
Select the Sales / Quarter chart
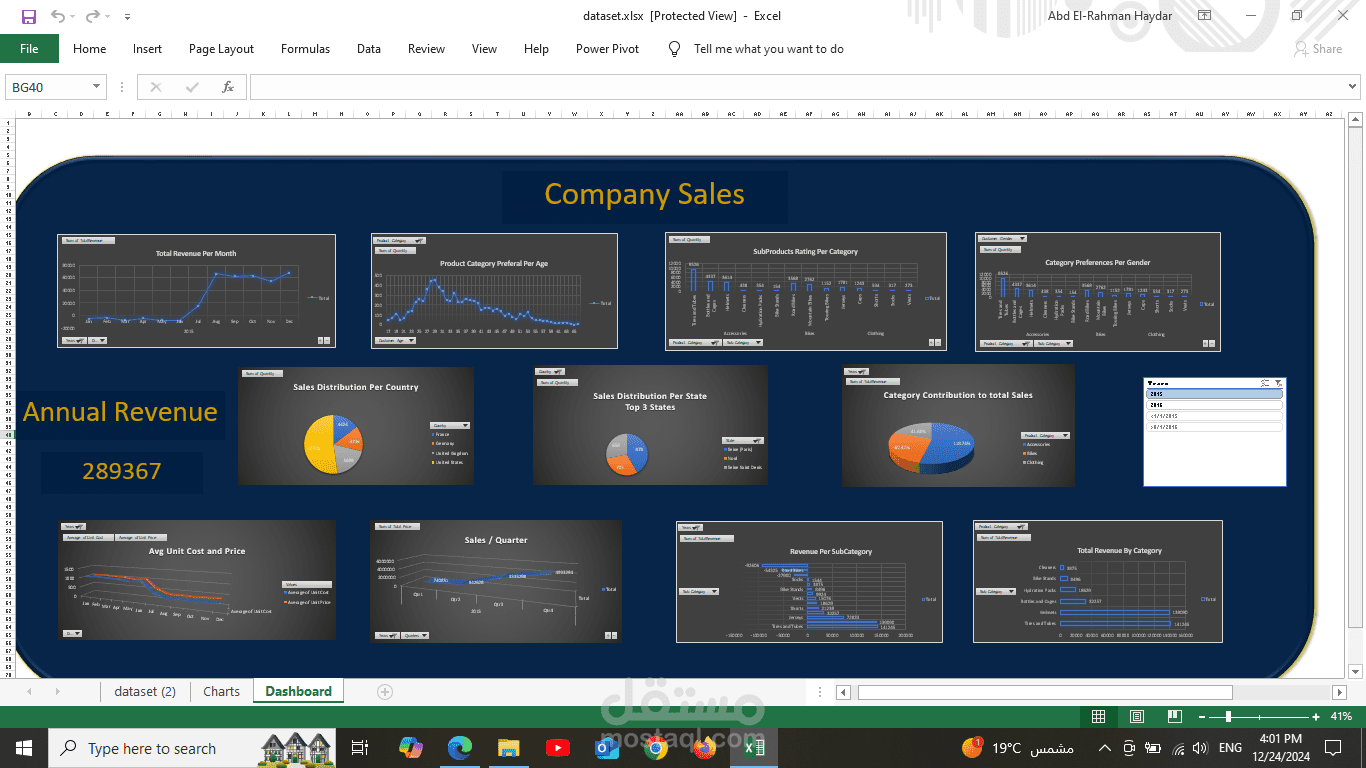tap(495, 580)
